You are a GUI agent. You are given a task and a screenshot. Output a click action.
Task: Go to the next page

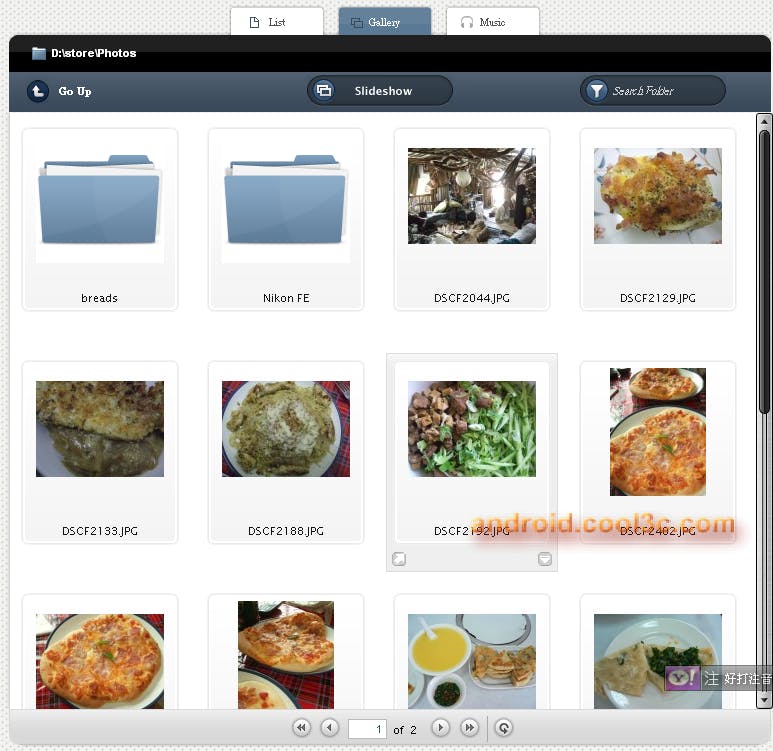tap(441, 728)
